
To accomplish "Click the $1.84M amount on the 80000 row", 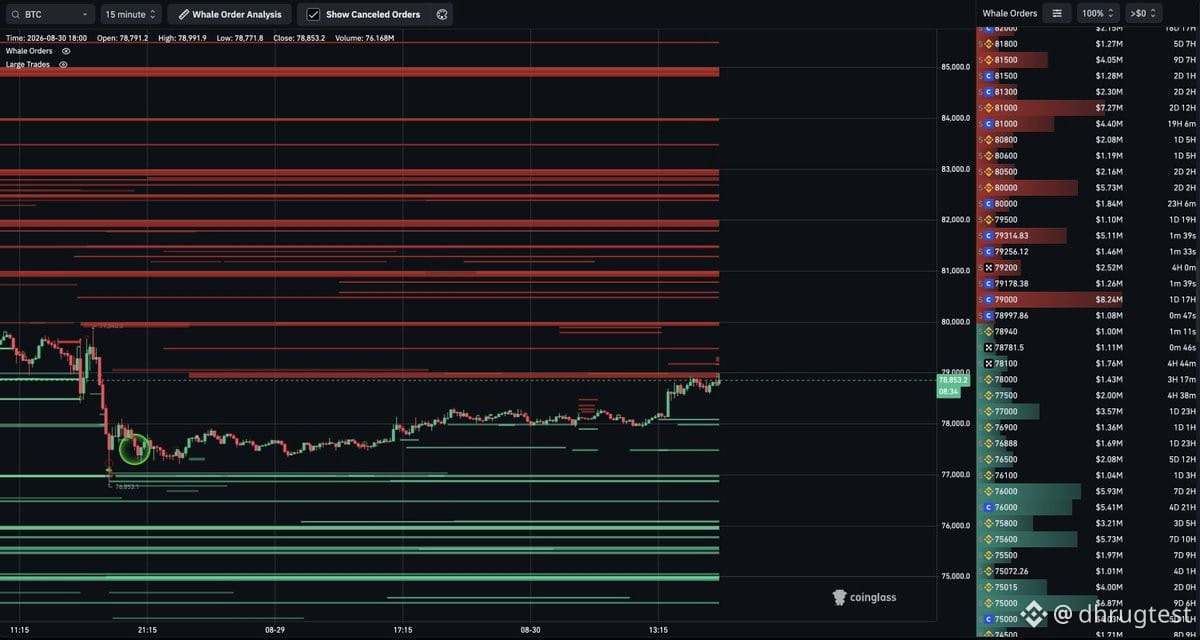I will (1109, 204).
